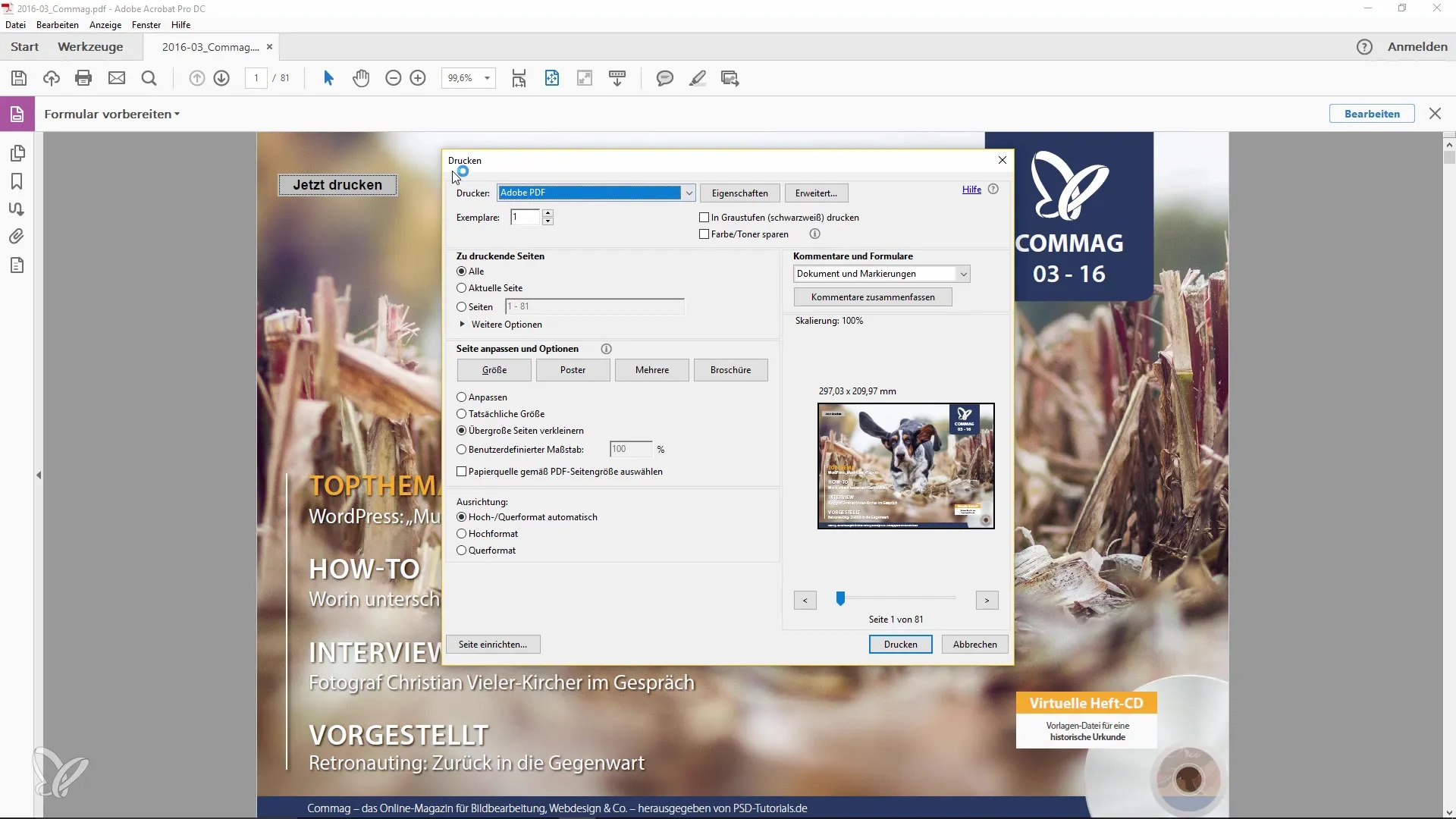Open fields panel icon in sidebar

pyautogui.click(x=17, y=265)
